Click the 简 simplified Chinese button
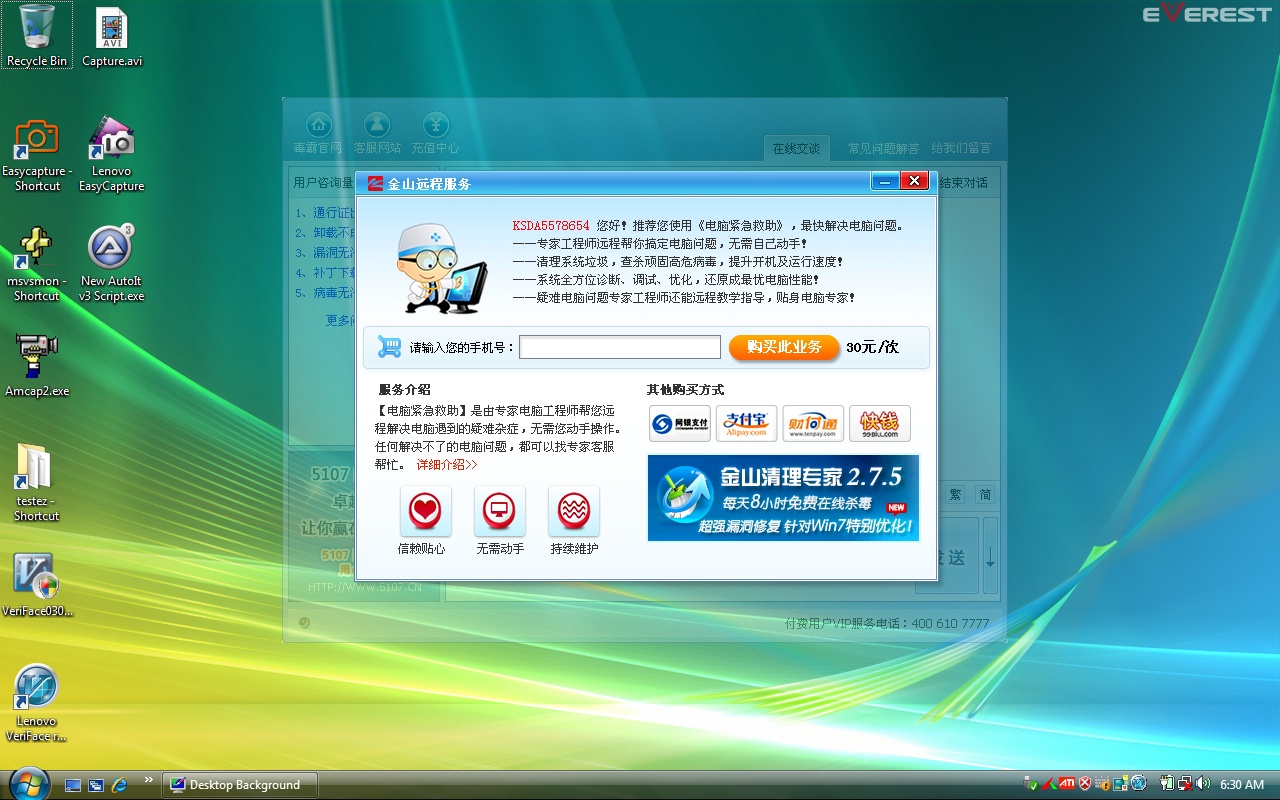This screenshot has width=1280, height=800. click(x=986, y=494)
